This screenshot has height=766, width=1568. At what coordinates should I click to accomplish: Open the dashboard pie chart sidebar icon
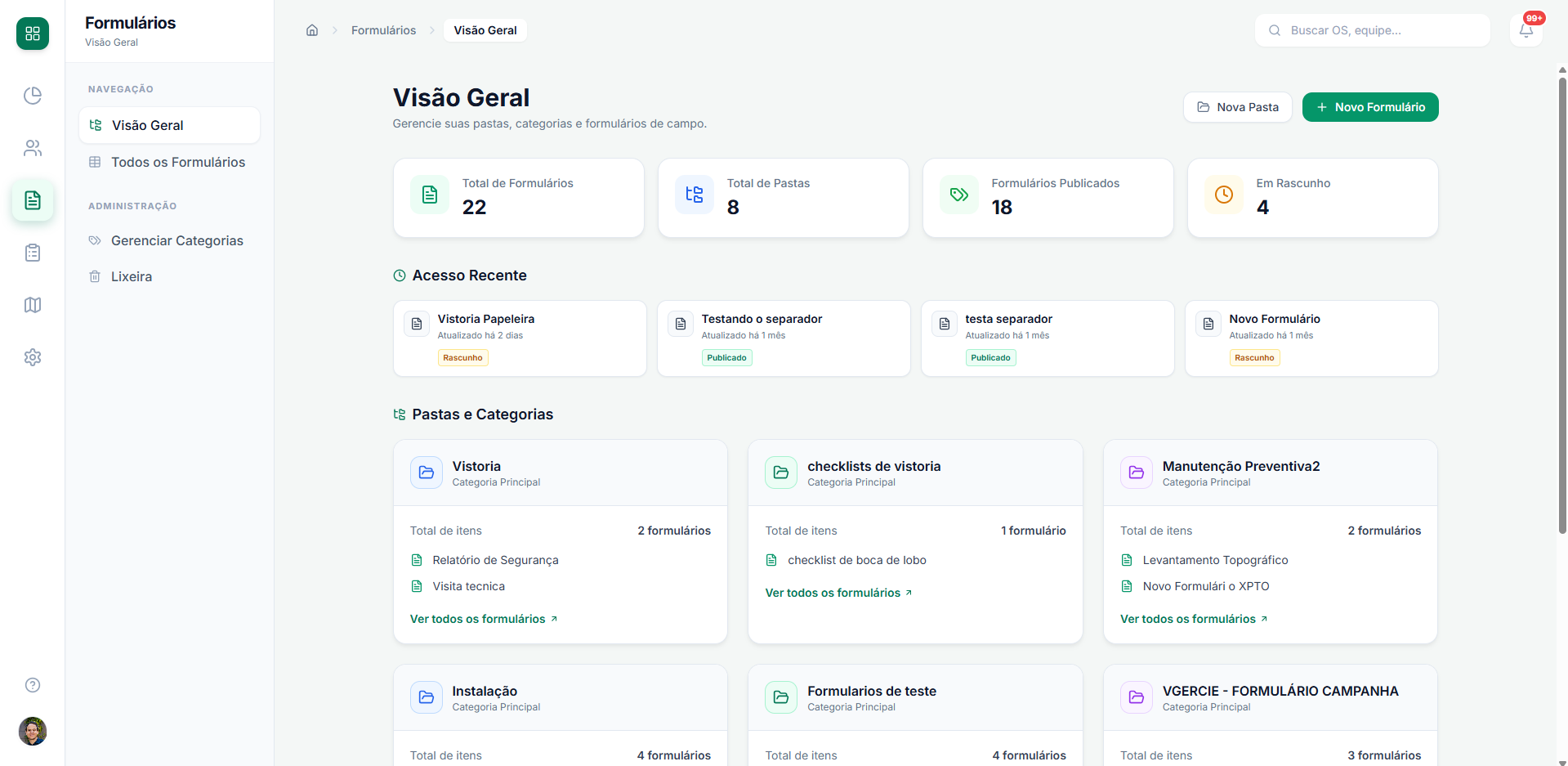(33, 96)
